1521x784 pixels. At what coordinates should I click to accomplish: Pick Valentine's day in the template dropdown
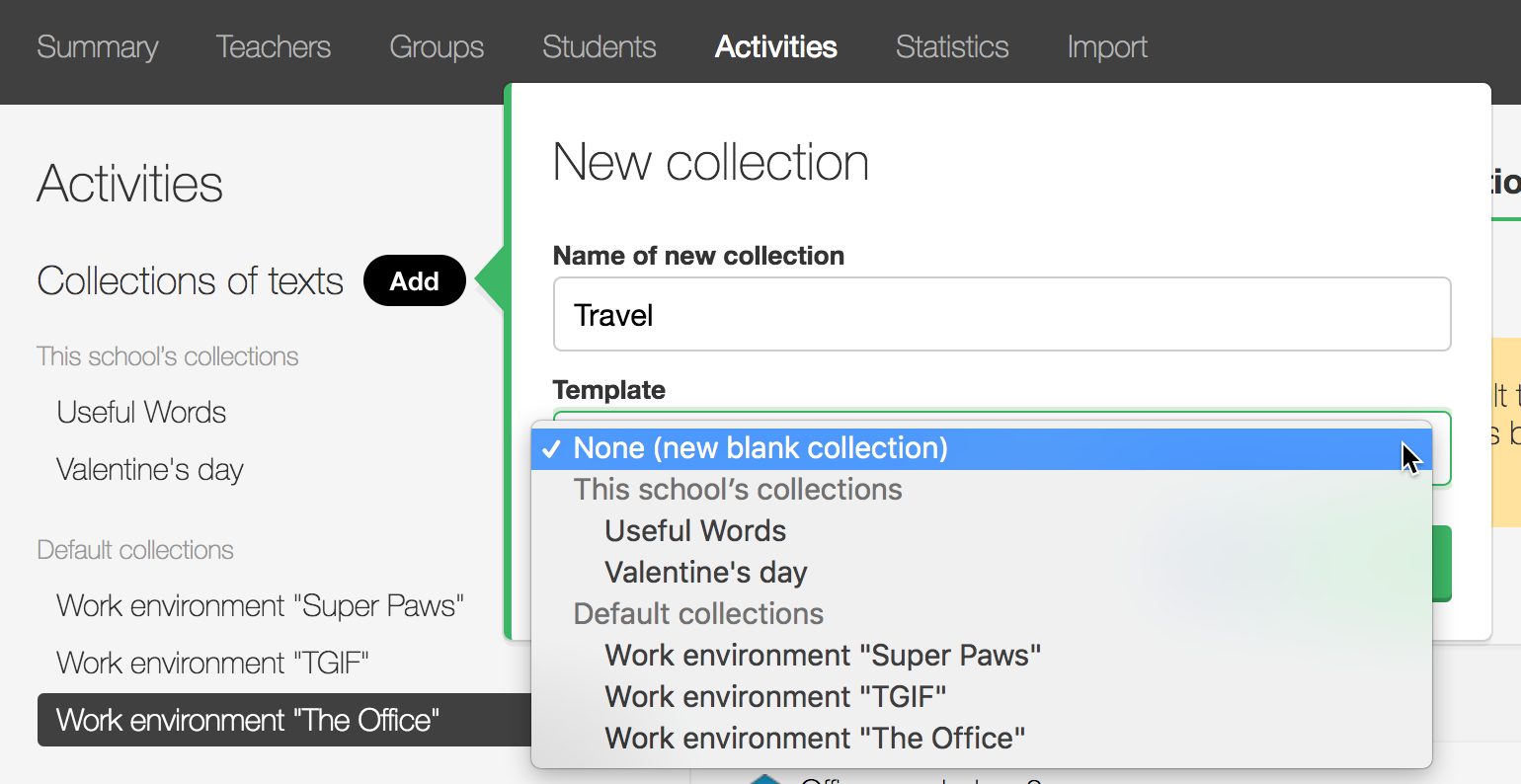tap(706, 573)
